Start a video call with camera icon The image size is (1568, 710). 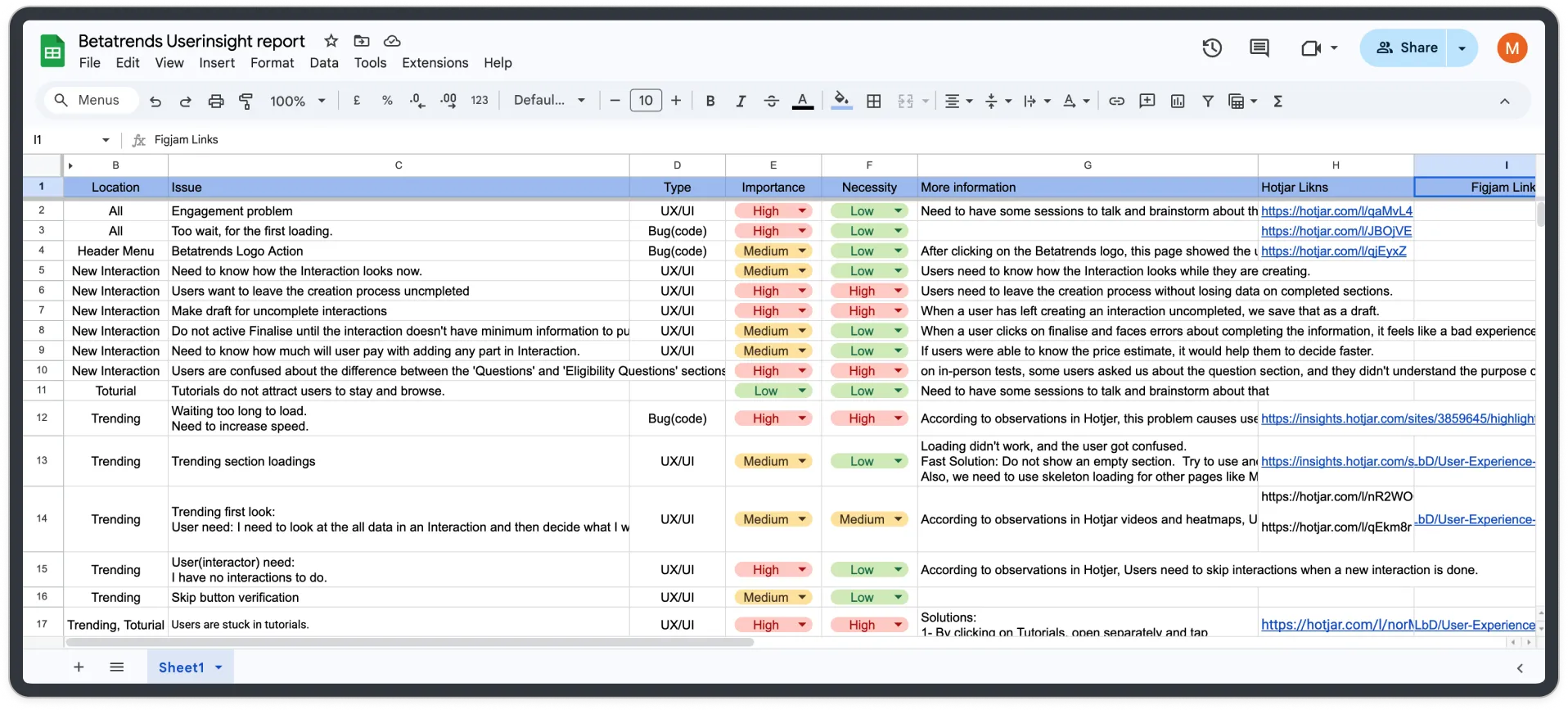(x=1311, y=48)
